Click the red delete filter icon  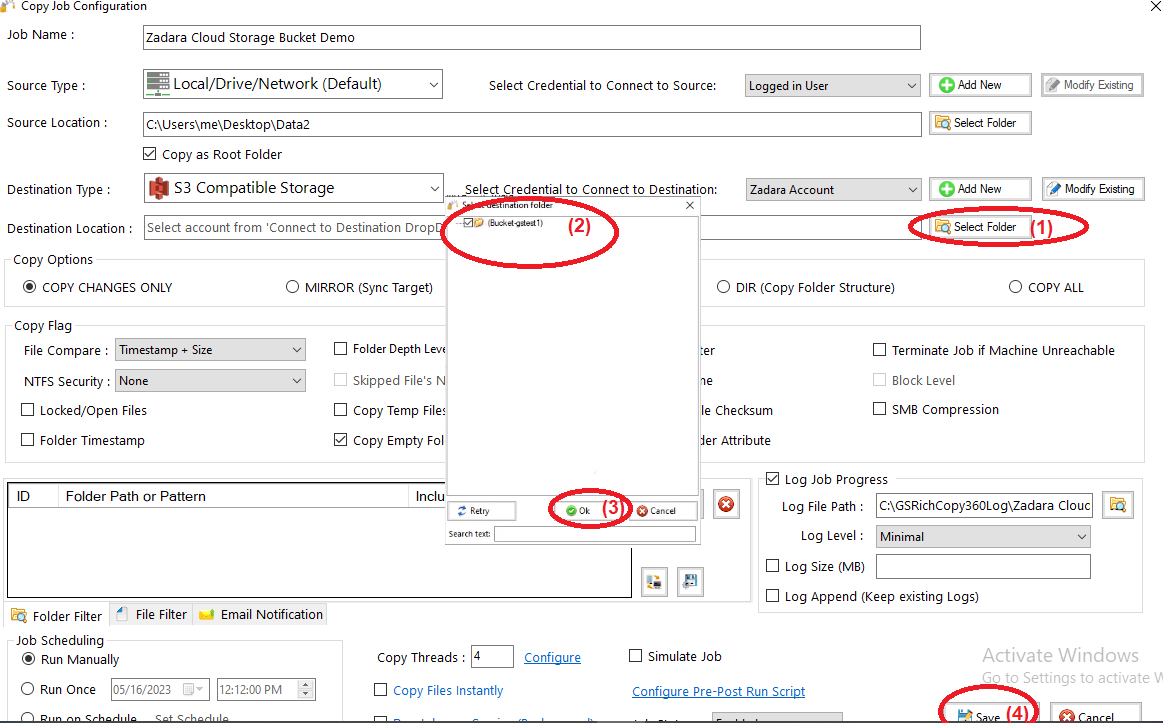pyautogui.click(x=726, y=505)
